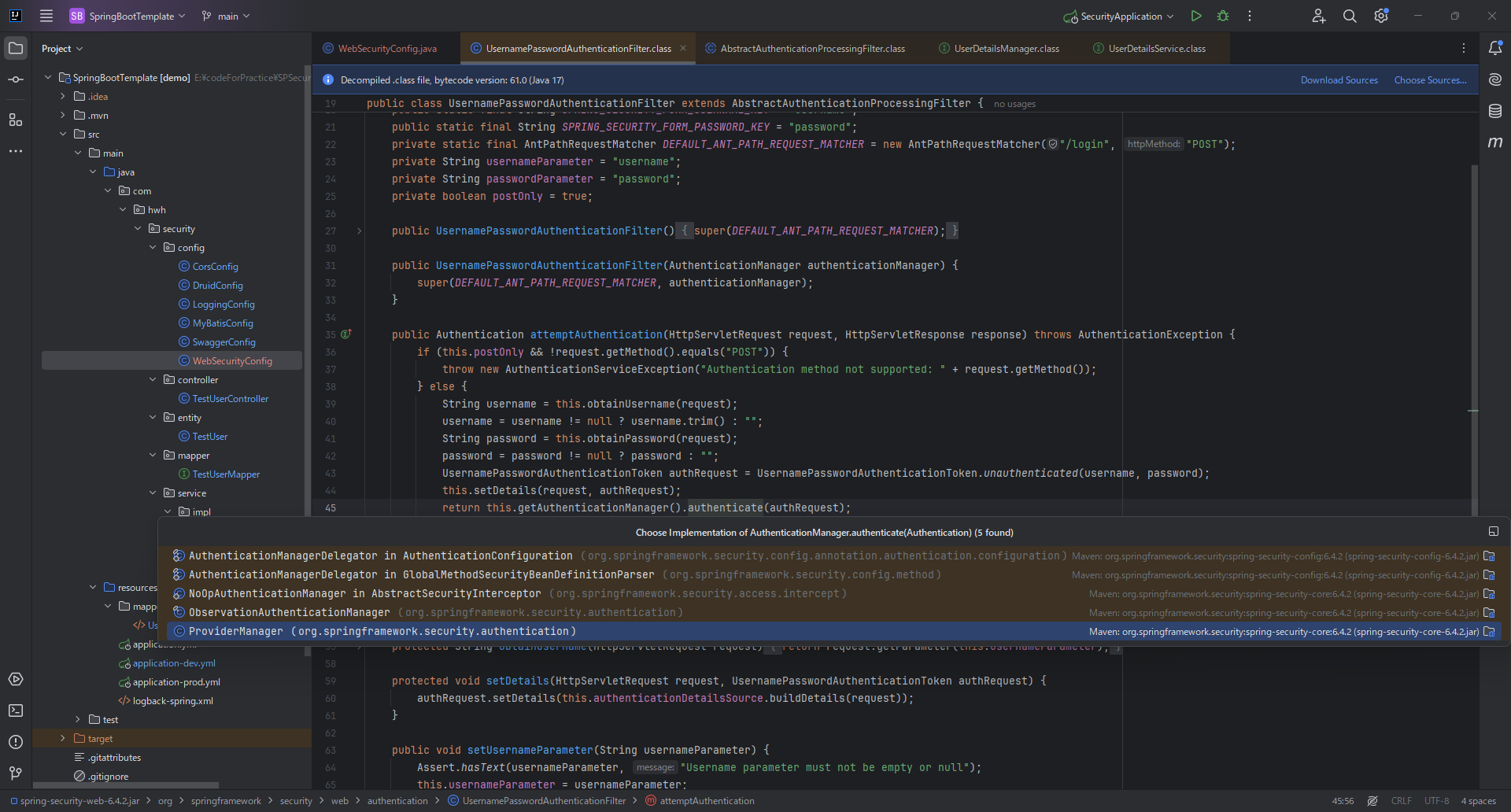The image size is (1511, 812).
Task: Expand the .idea folder
Action: (x=63, y=96)
